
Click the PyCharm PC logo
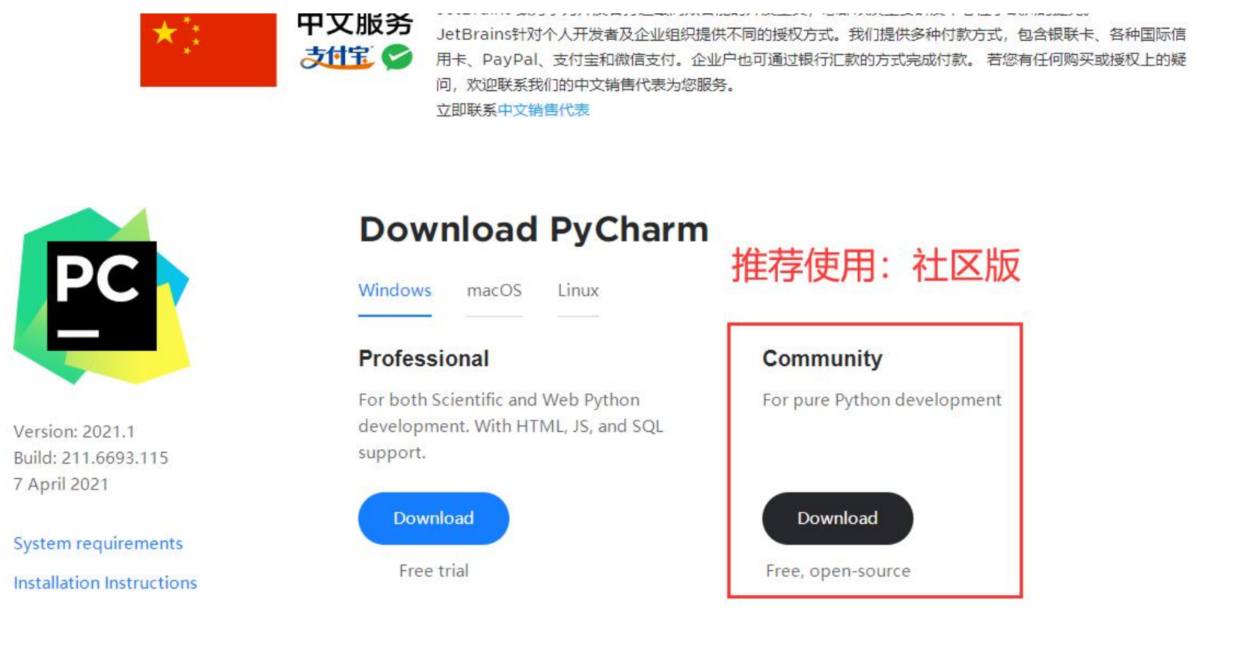tap(101, 296)
